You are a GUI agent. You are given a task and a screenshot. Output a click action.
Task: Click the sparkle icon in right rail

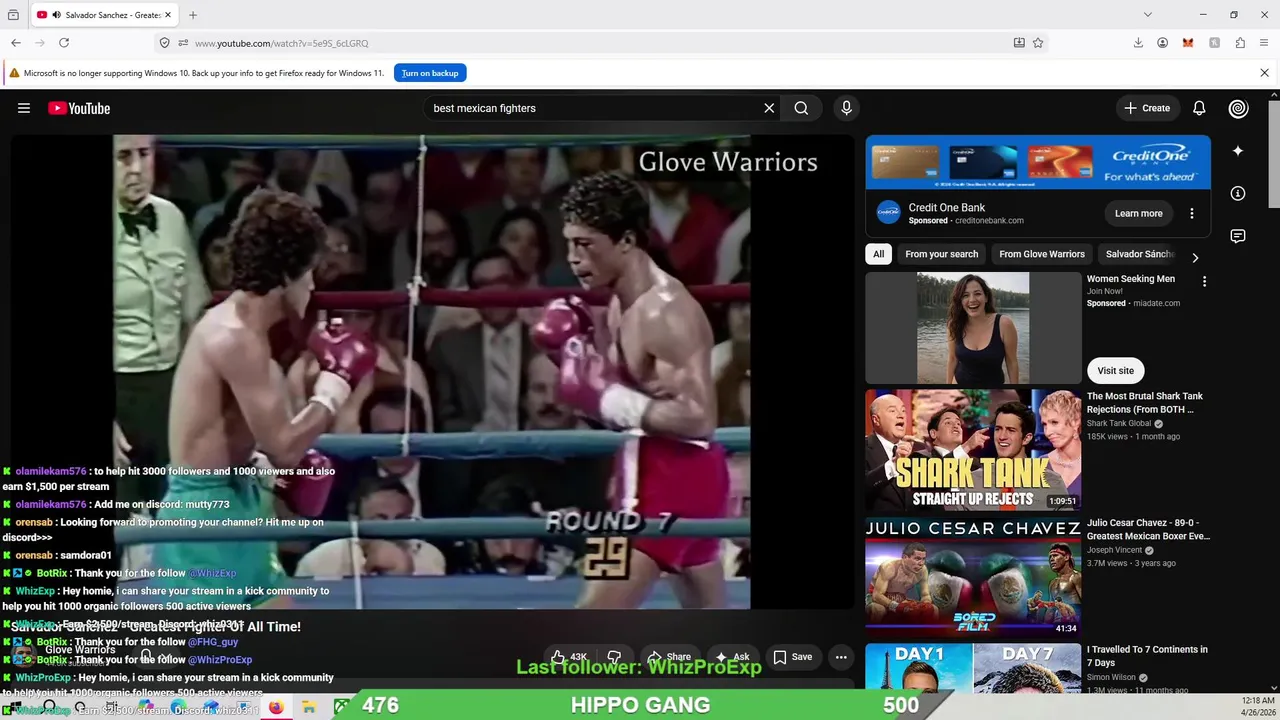(1238, 151)
